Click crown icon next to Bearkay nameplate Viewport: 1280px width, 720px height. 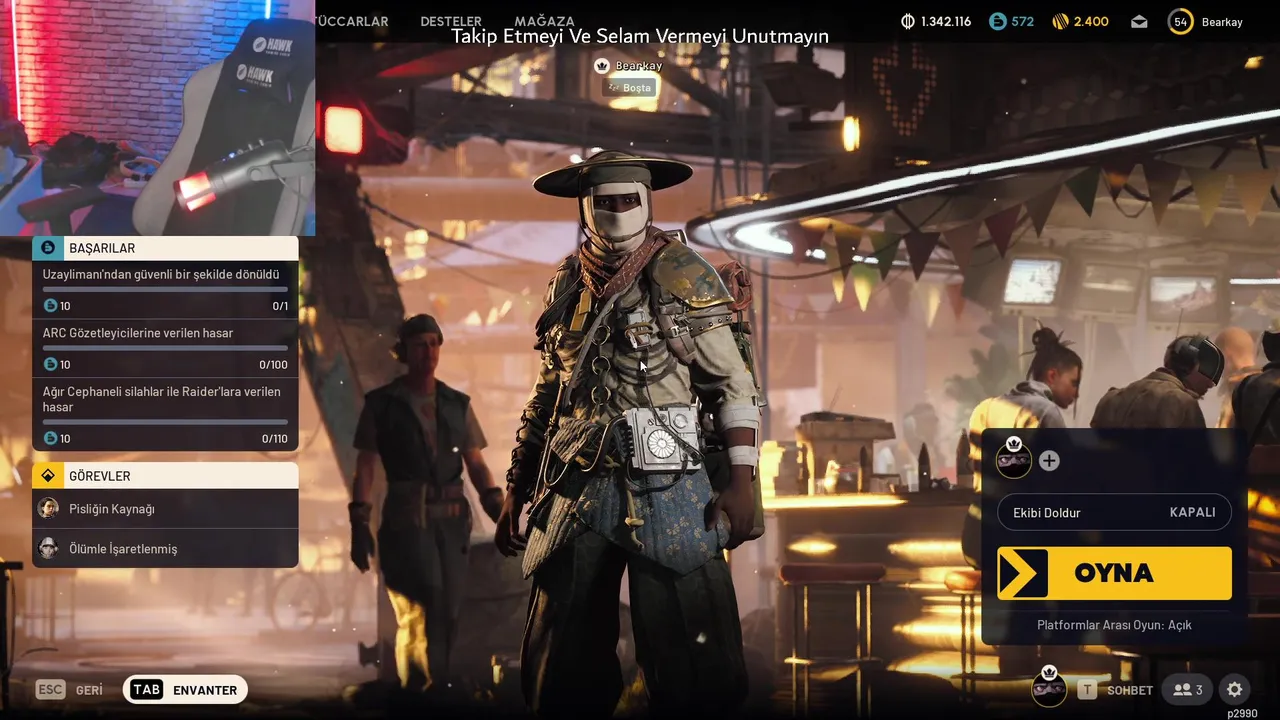point(602,66)
